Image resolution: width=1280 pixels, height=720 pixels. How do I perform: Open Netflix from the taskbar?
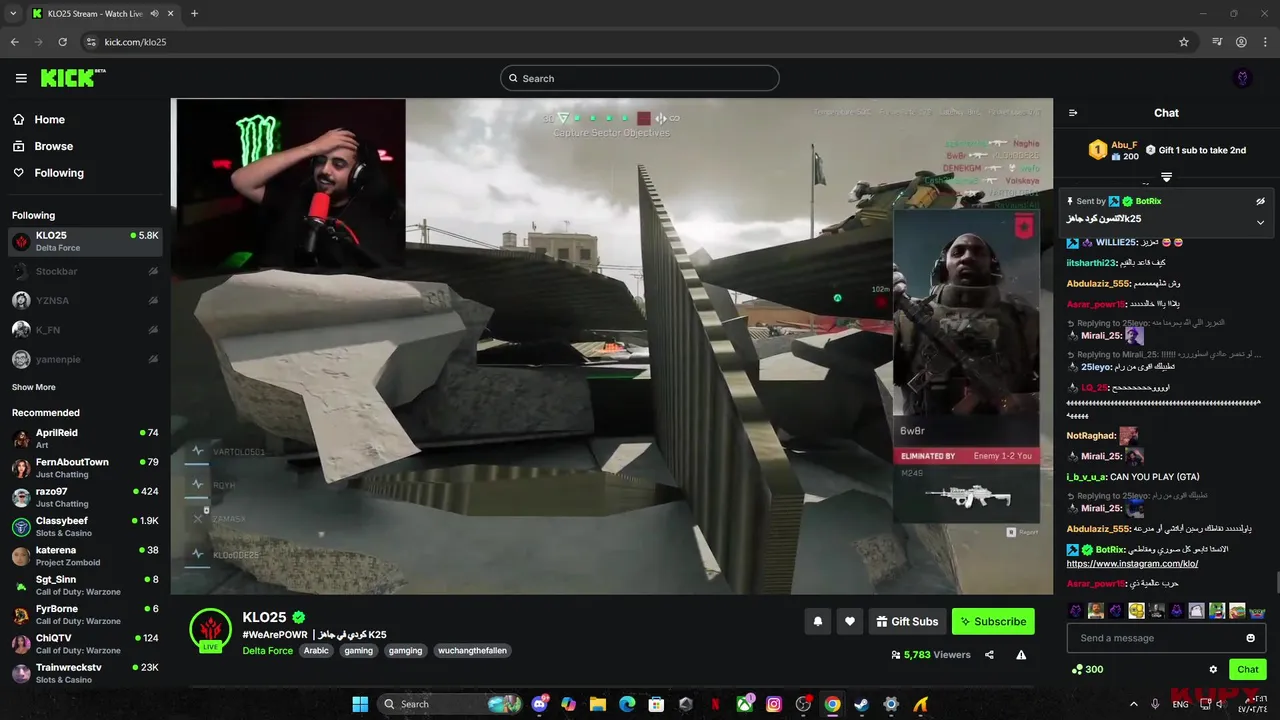[x=715, y=704]
